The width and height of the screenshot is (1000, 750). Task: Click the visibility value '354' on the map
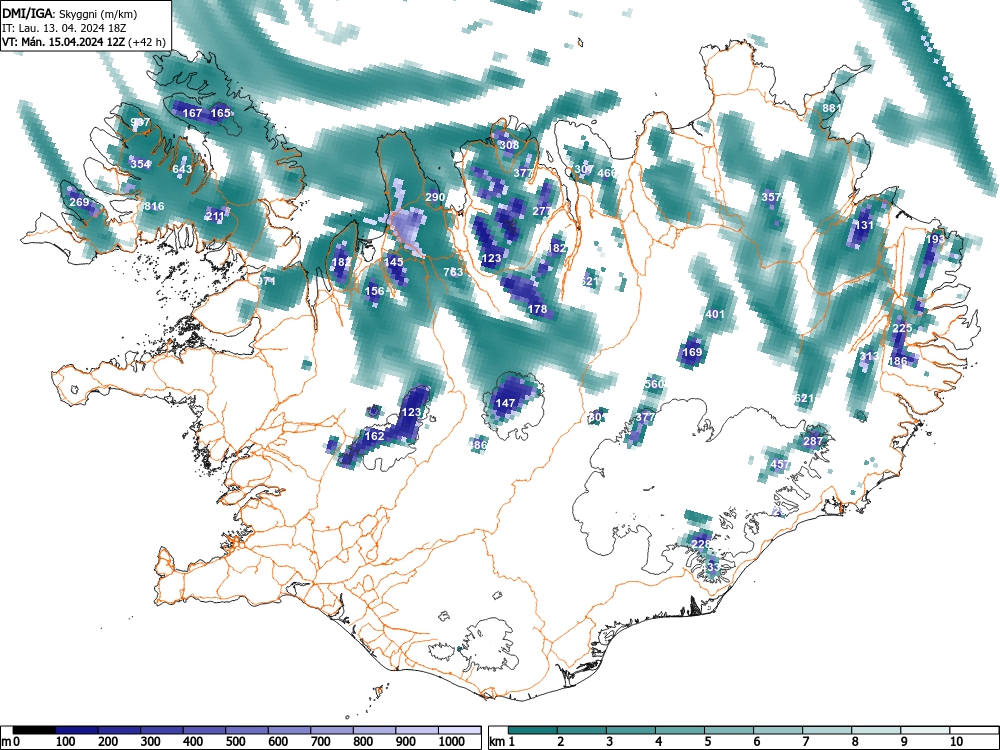(140, 164)
